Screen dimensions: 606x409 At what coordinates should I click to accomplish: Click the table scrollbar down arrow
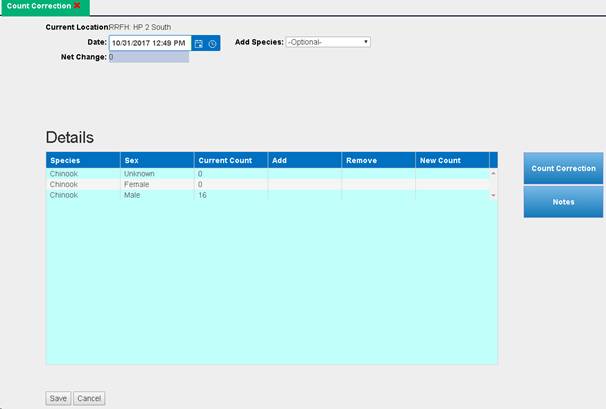coord(493,196)
